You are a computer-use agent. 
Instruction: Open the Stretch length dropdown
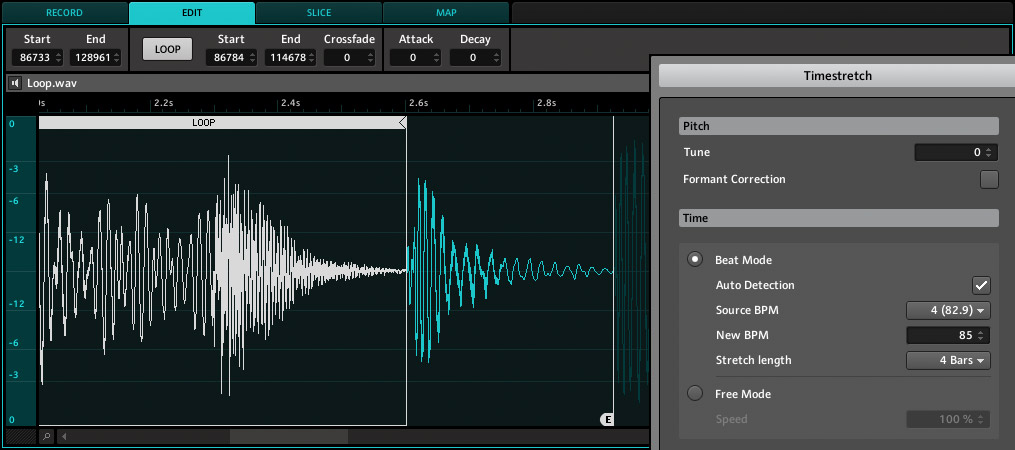pyautogui.click(x=948, y=360)
